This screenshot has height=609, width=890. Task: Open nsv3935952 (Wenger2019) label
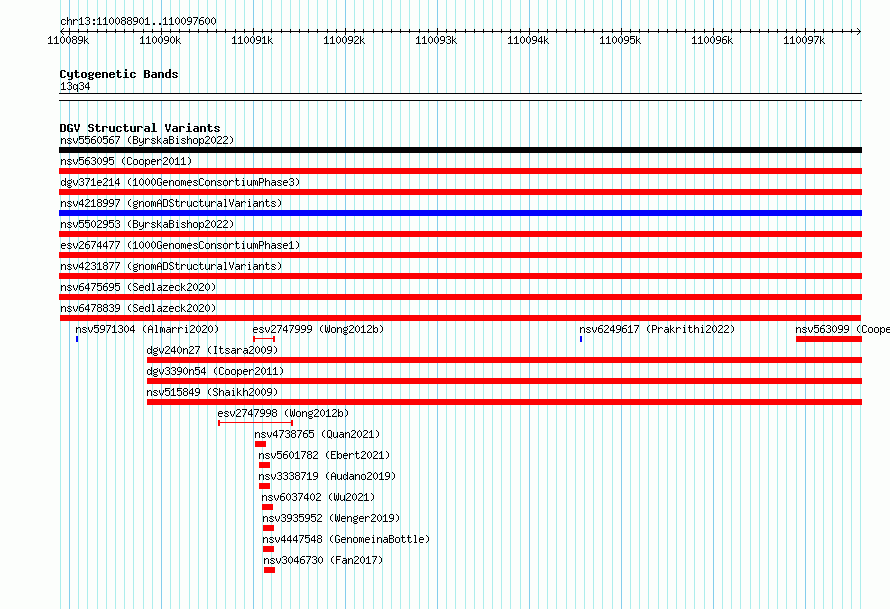(331, 518)
